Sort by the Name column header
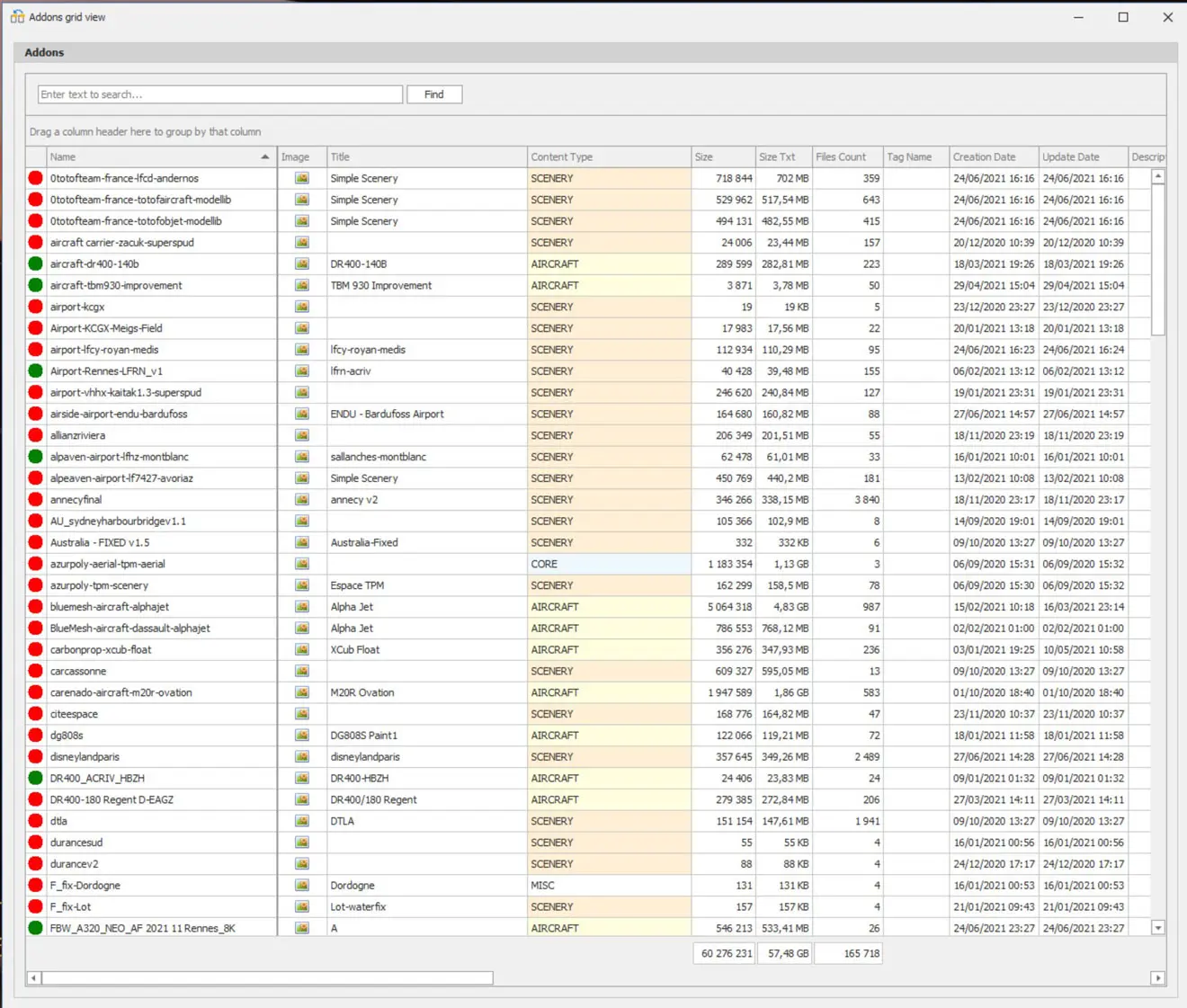The height and width of the screenshot is (1008, 1187). pyautogui.click(x=160, y=156)
